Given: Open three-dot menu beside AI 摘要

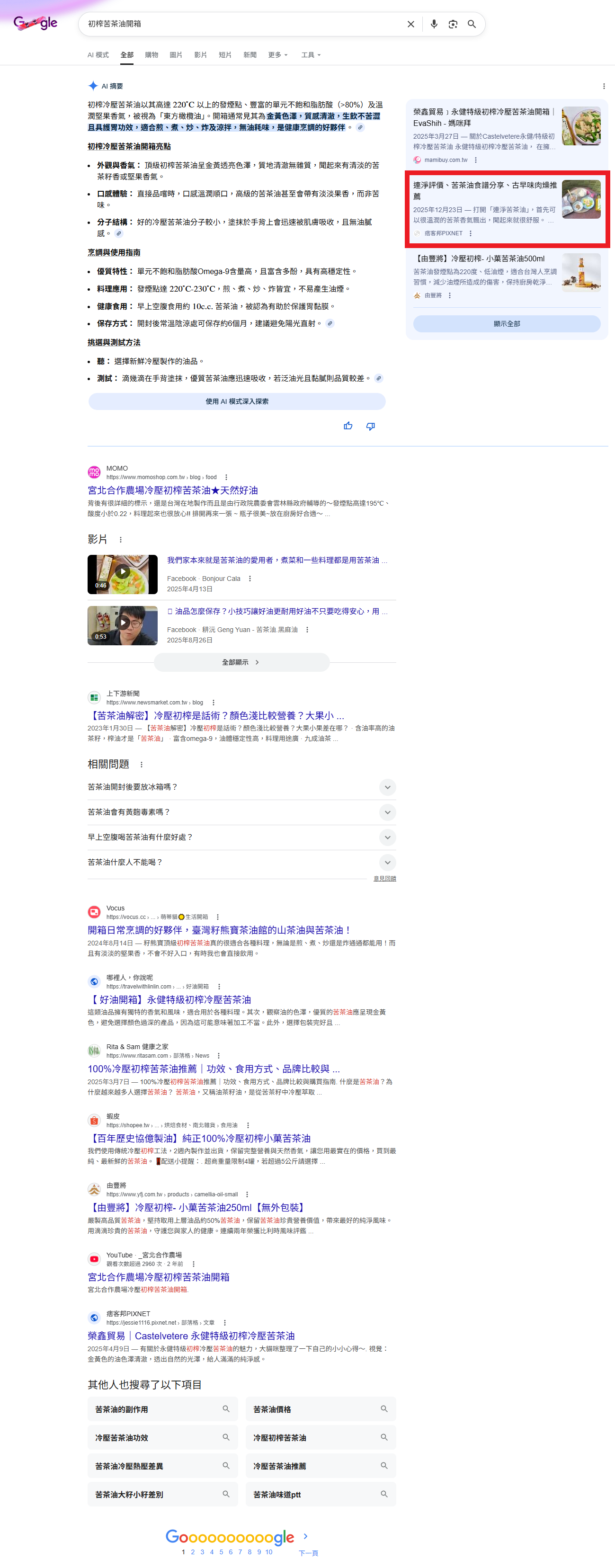Looking at the screenshot, I should pyautogui.click(x=603, y=86).
